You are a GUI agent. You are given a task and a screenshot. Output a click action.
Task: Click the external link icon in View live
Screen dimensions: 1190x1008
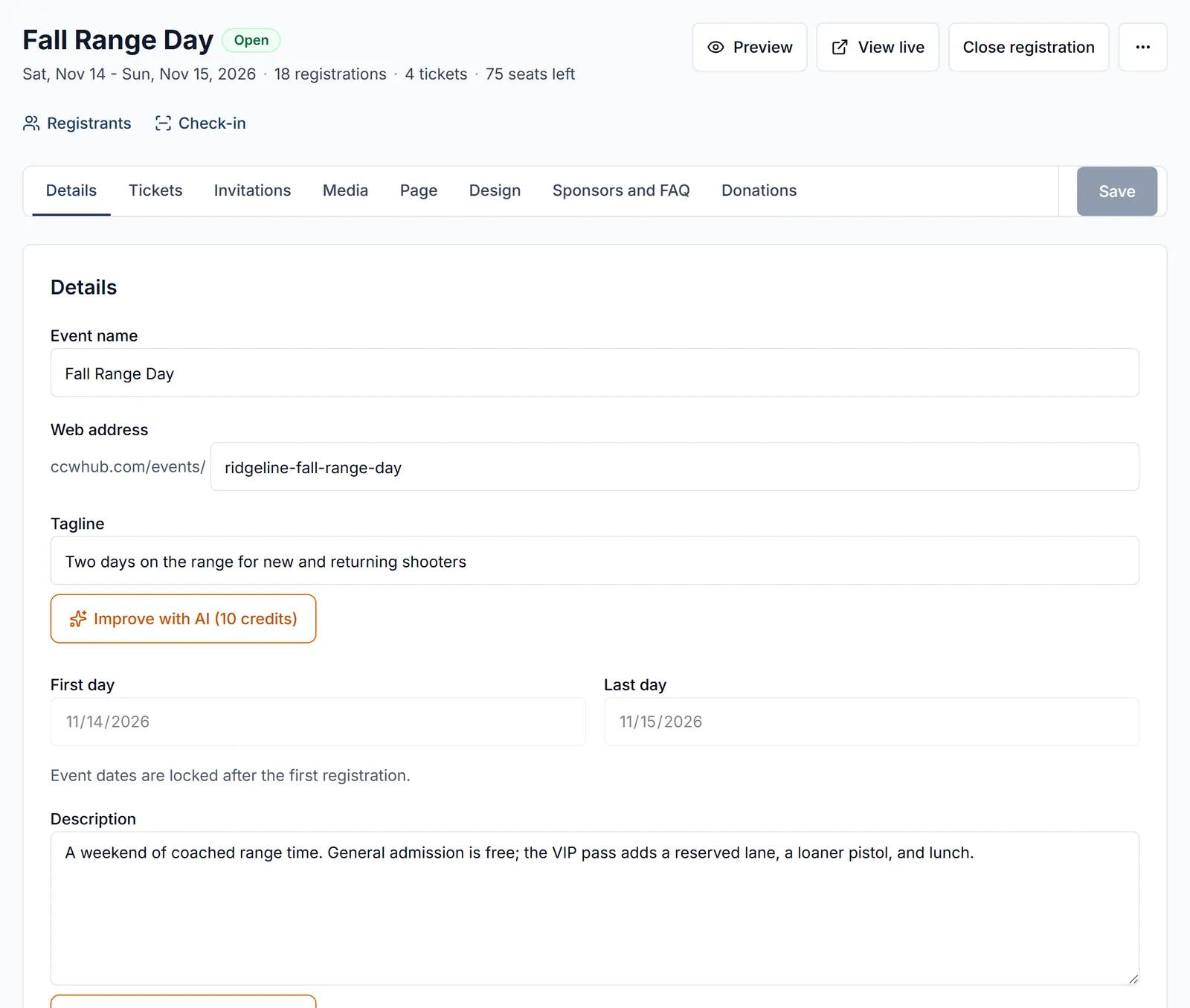point(840,47)
